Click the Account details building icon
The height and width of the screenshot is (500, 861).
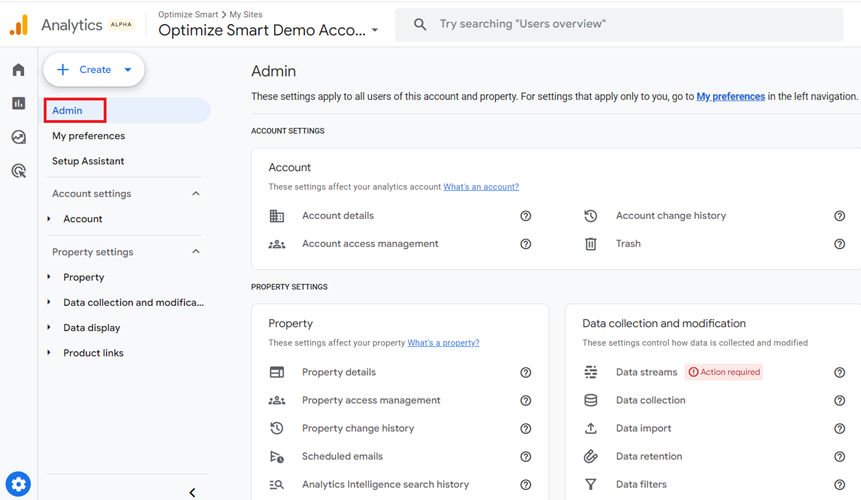pyautogui.click(x=277, y=216)
